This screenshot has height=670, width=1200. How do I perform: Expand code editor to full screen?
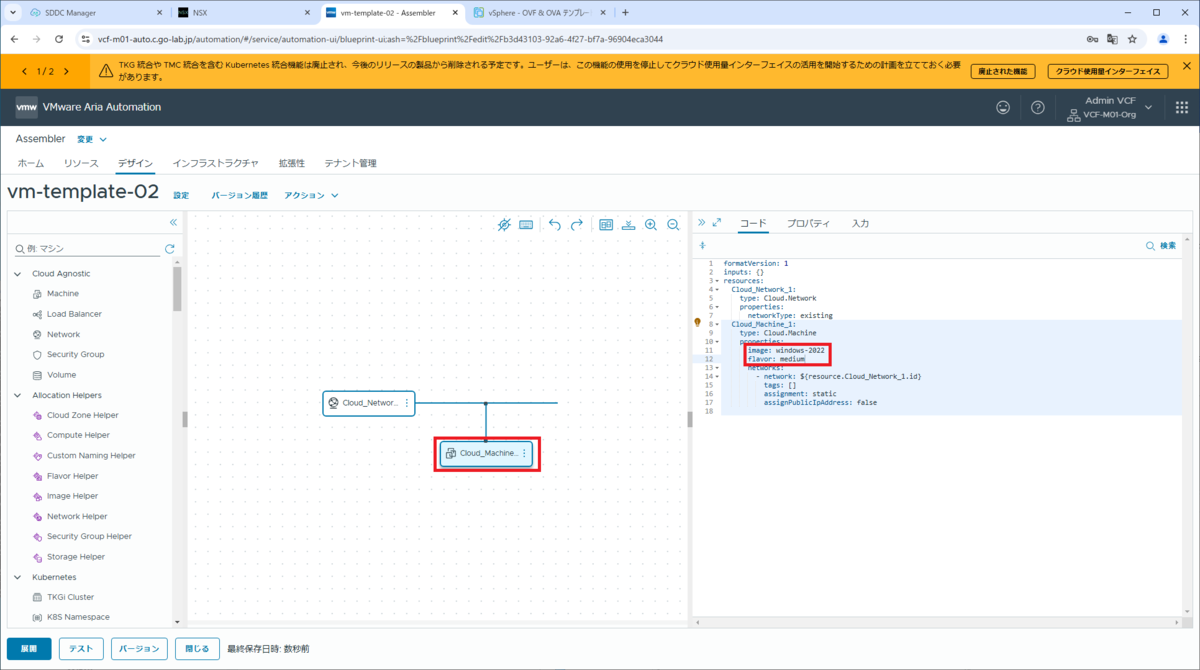(717, 223)
